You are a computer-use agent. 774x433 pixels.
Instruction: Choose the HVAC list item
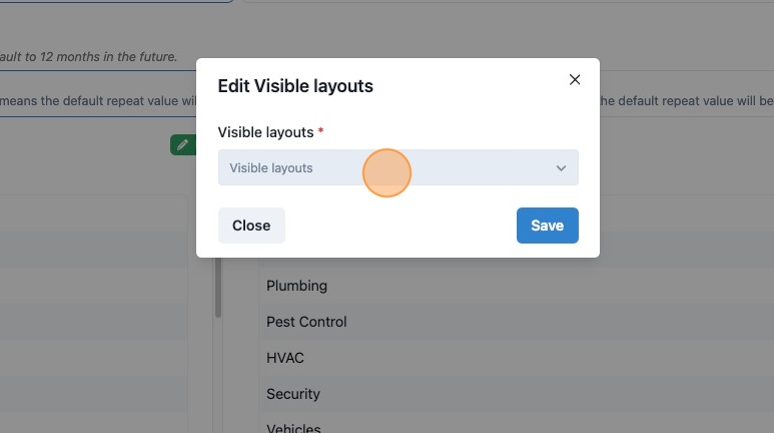(285, 358)
